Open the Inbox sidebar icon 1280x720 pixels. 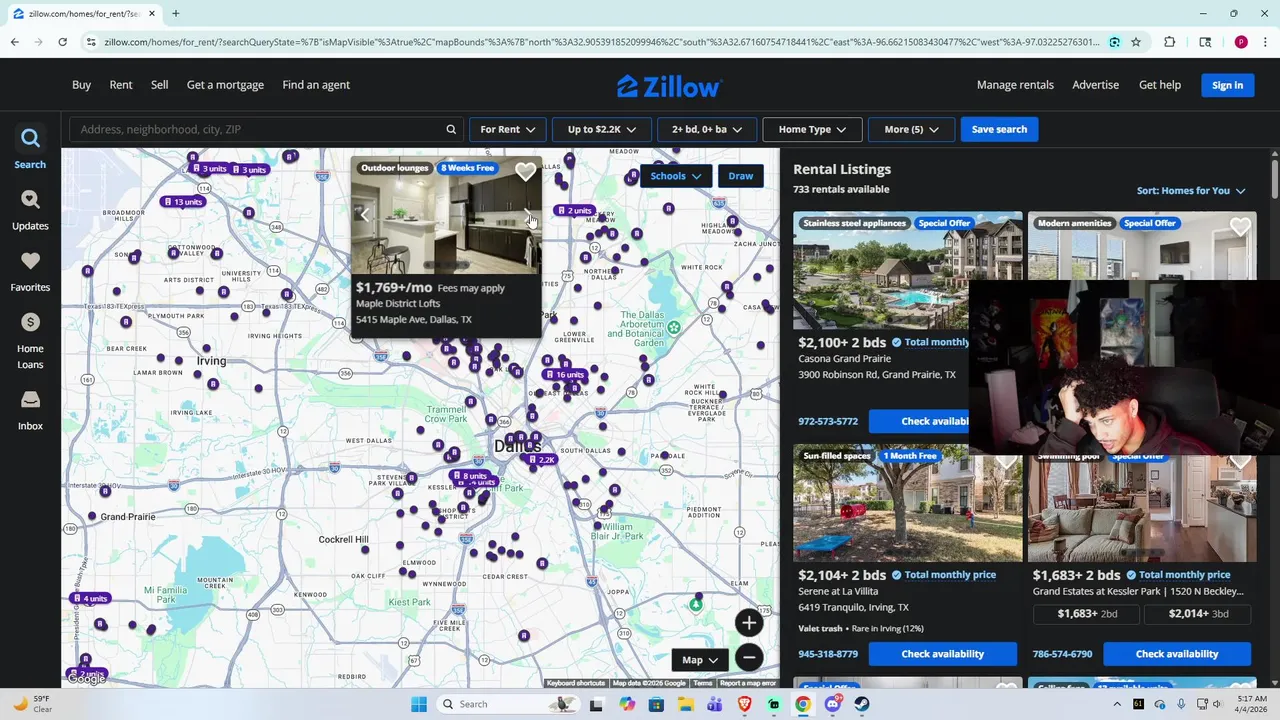[x=30, y=410]
